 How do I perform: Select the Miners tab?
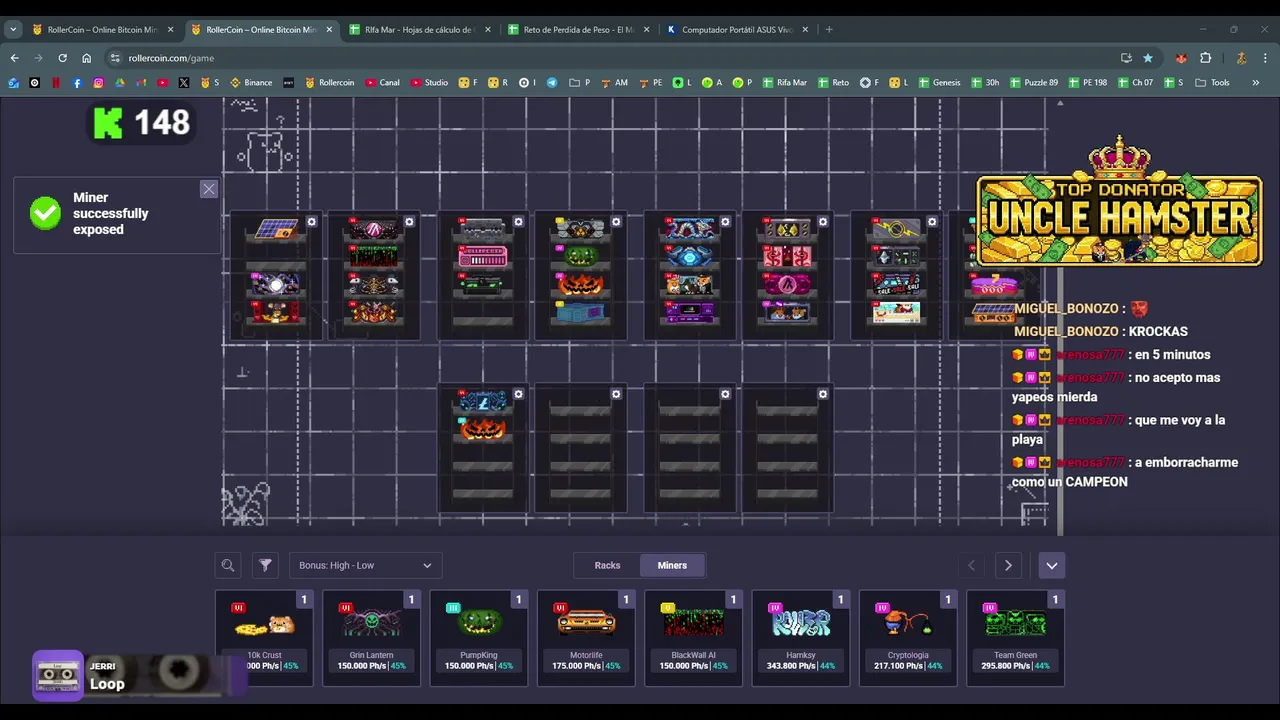pos(672,565)
